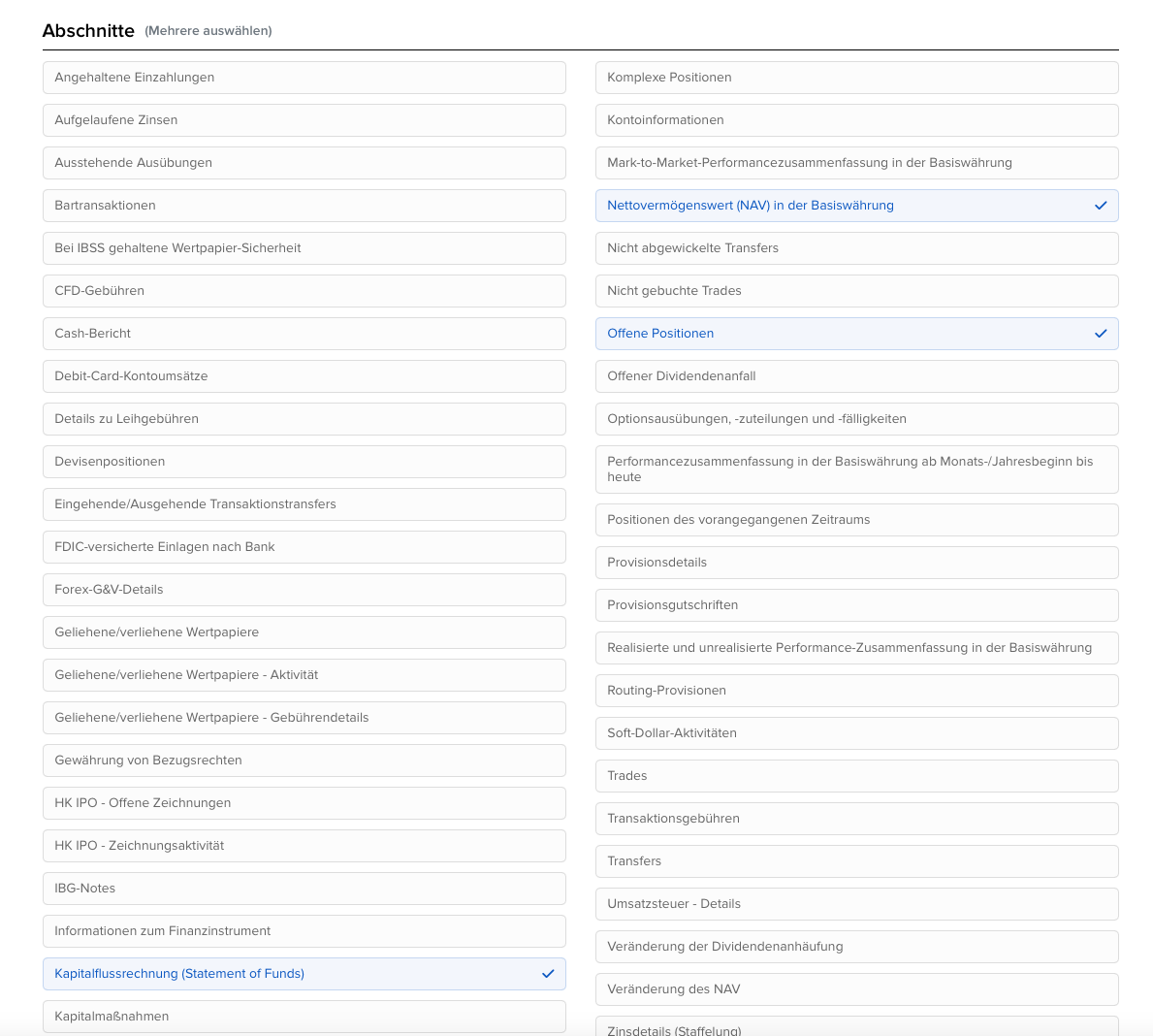1153x1036 pixels.
Task: Toggle Cash-Bericht section
Action: (x=304, y=334)
